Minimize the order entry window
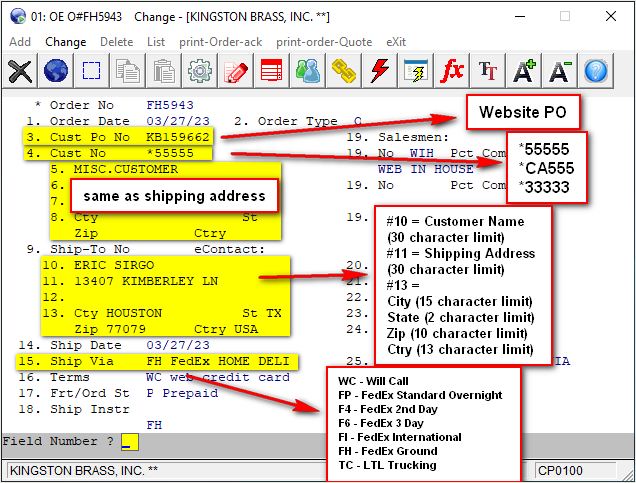 click(520, 17)
